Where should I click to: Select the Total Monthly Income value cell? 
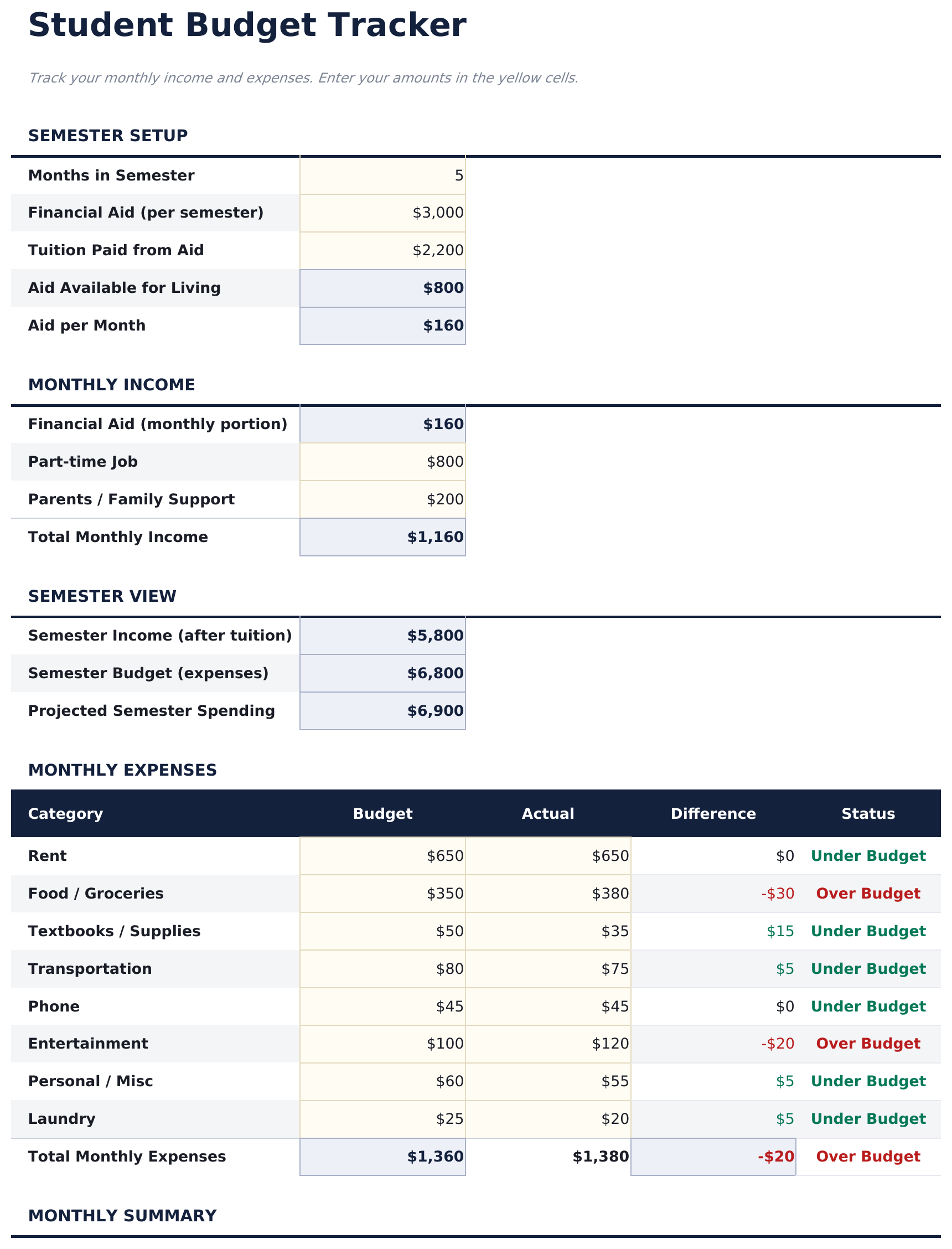point(382,537)
